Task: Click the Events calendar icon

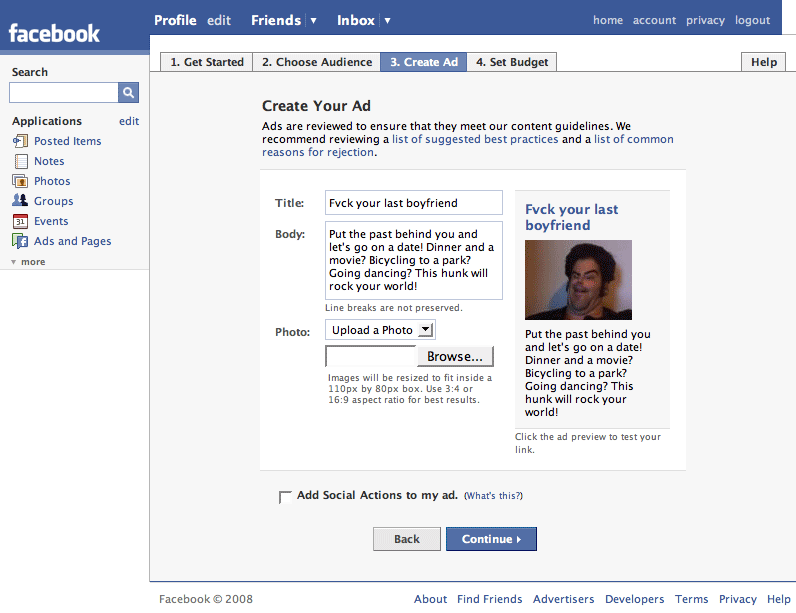Action: [x=20, y=221]
